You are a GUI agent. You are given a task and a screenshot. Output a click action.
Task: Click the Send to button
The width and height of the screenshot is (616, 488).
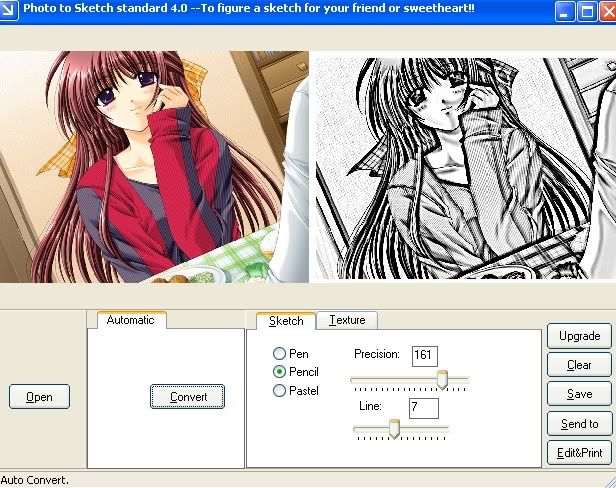pos(579,424)
